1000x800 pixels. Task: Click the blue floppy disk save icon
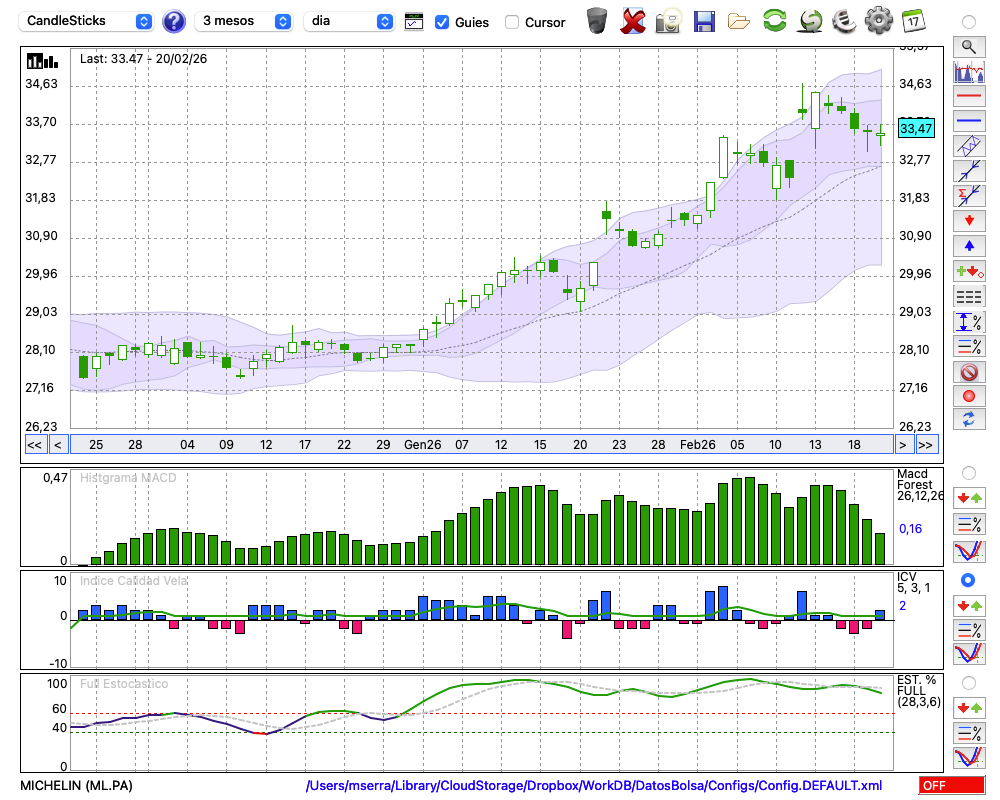point(704,21)
